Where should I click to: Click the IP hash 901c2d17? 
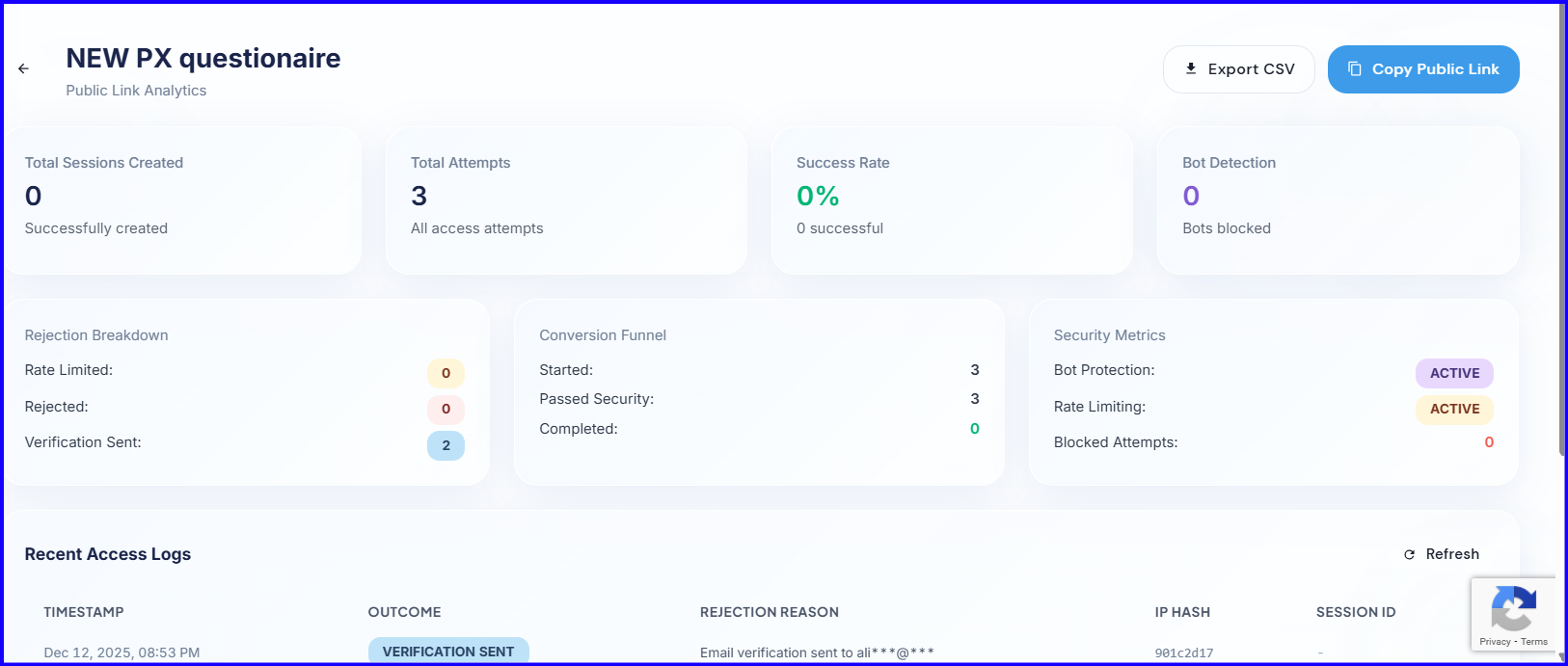click(x=1184, y=653)
